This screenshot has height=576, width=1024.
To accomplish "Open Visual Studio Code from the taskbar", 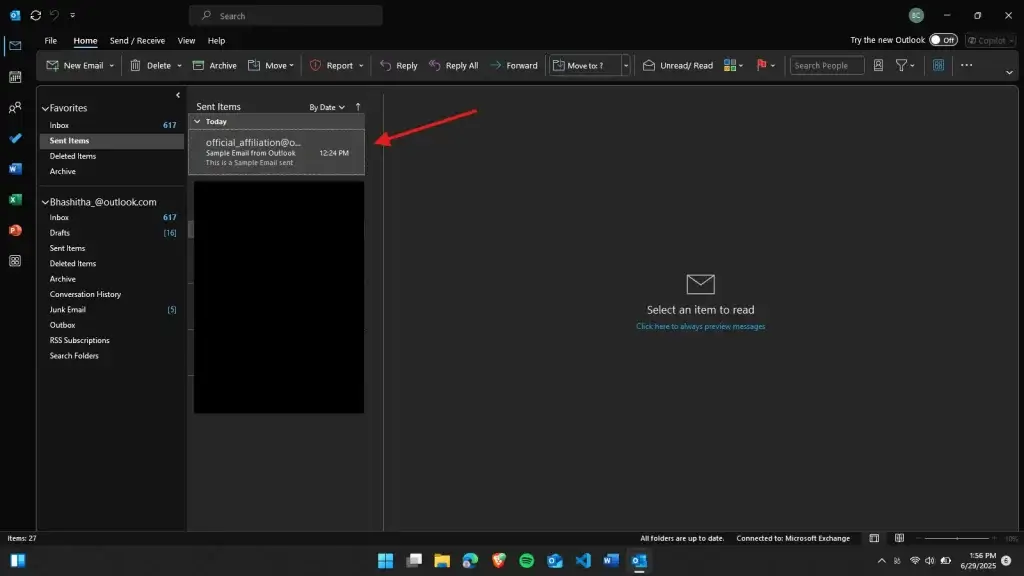I will point(583,560).
